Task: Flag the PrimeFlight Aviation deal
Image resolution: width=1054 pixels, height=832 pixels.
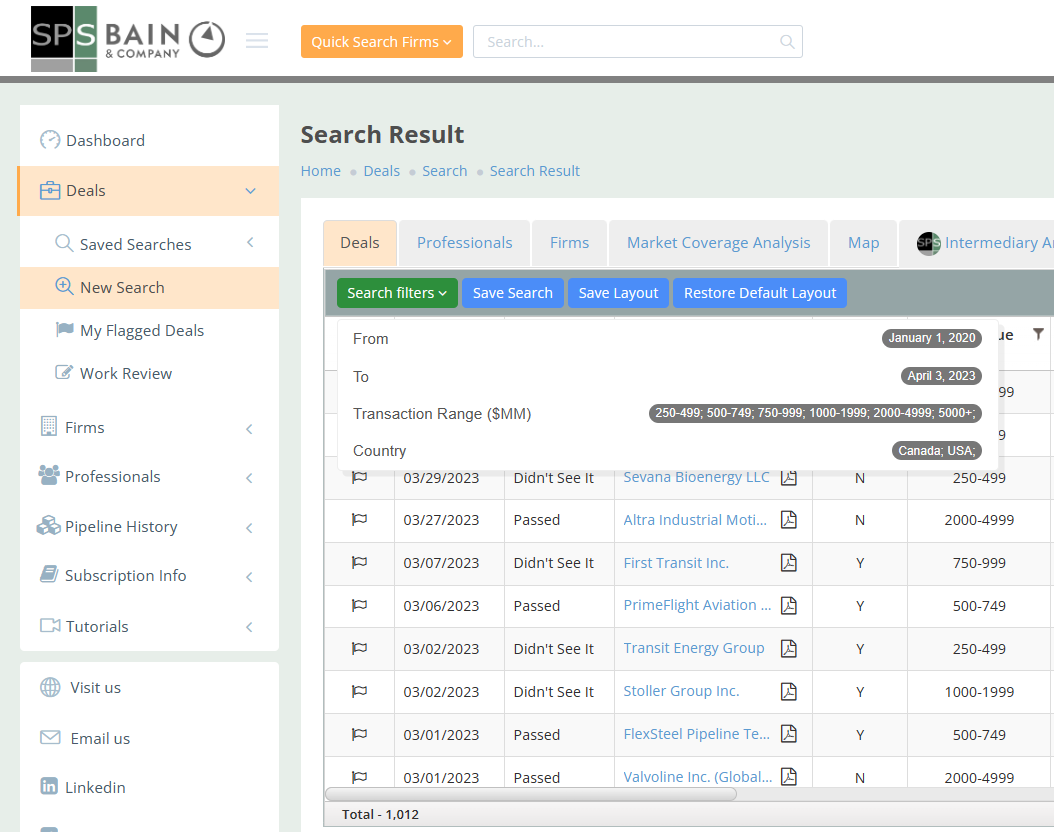Action: 360,606
